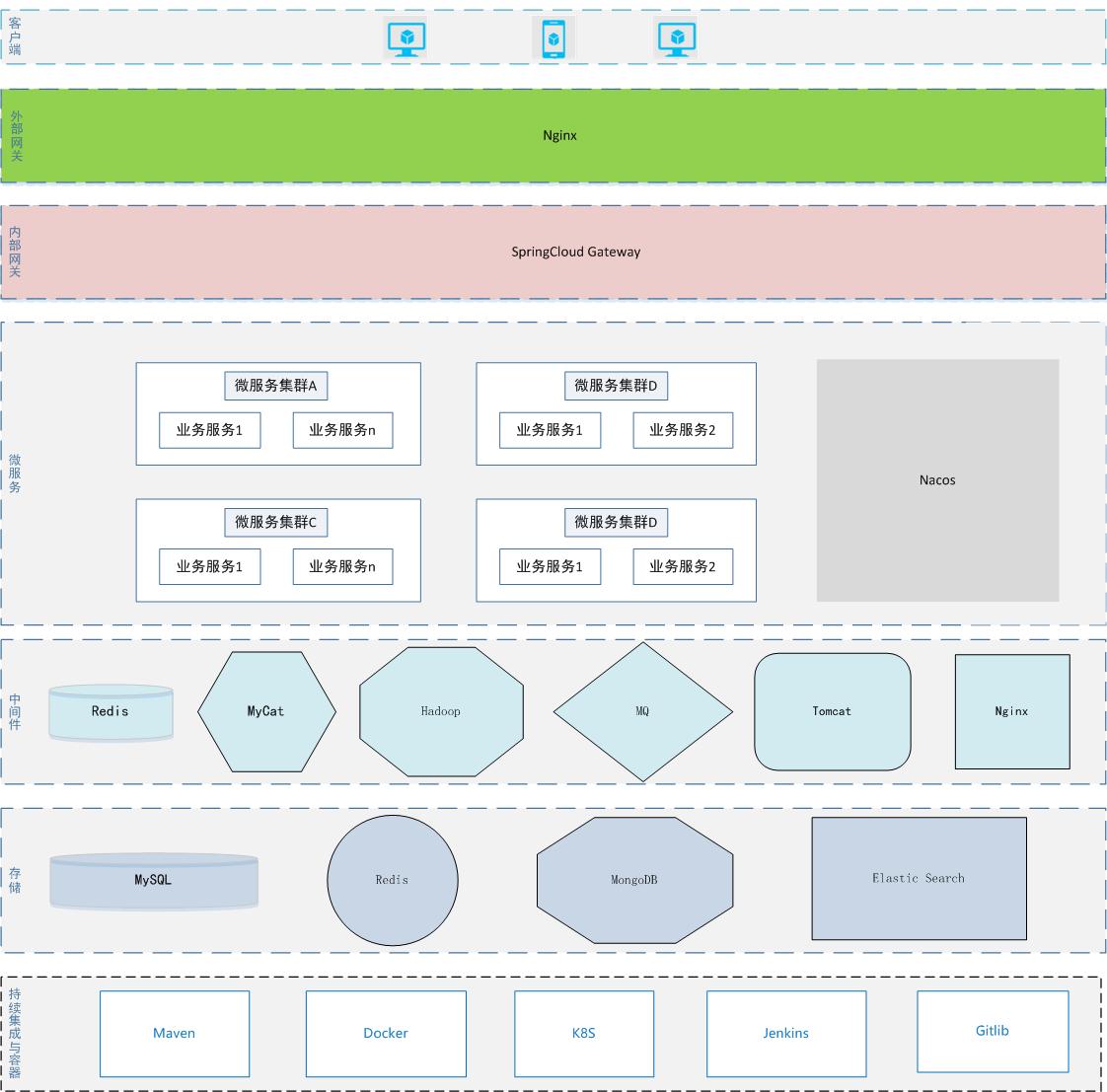The image size is (1107, 1092).
Task: Select the mobile phone client icon
Action: pyautogui.click(x=554, y=37)
